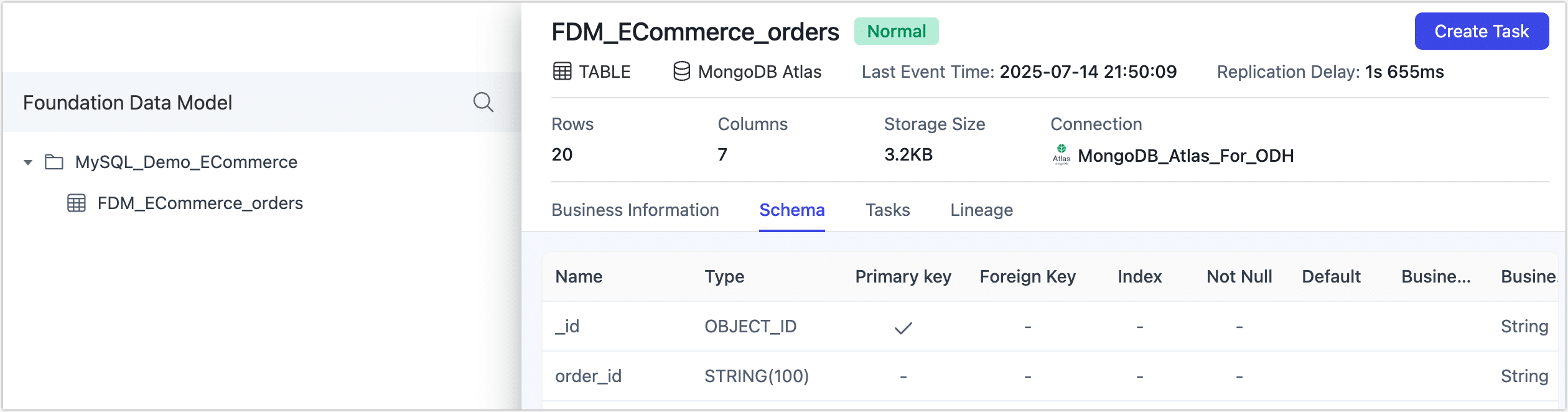Click the checkmark marking _id as primary key
This screenshot has width=1568, height=412.
point(903,326)
